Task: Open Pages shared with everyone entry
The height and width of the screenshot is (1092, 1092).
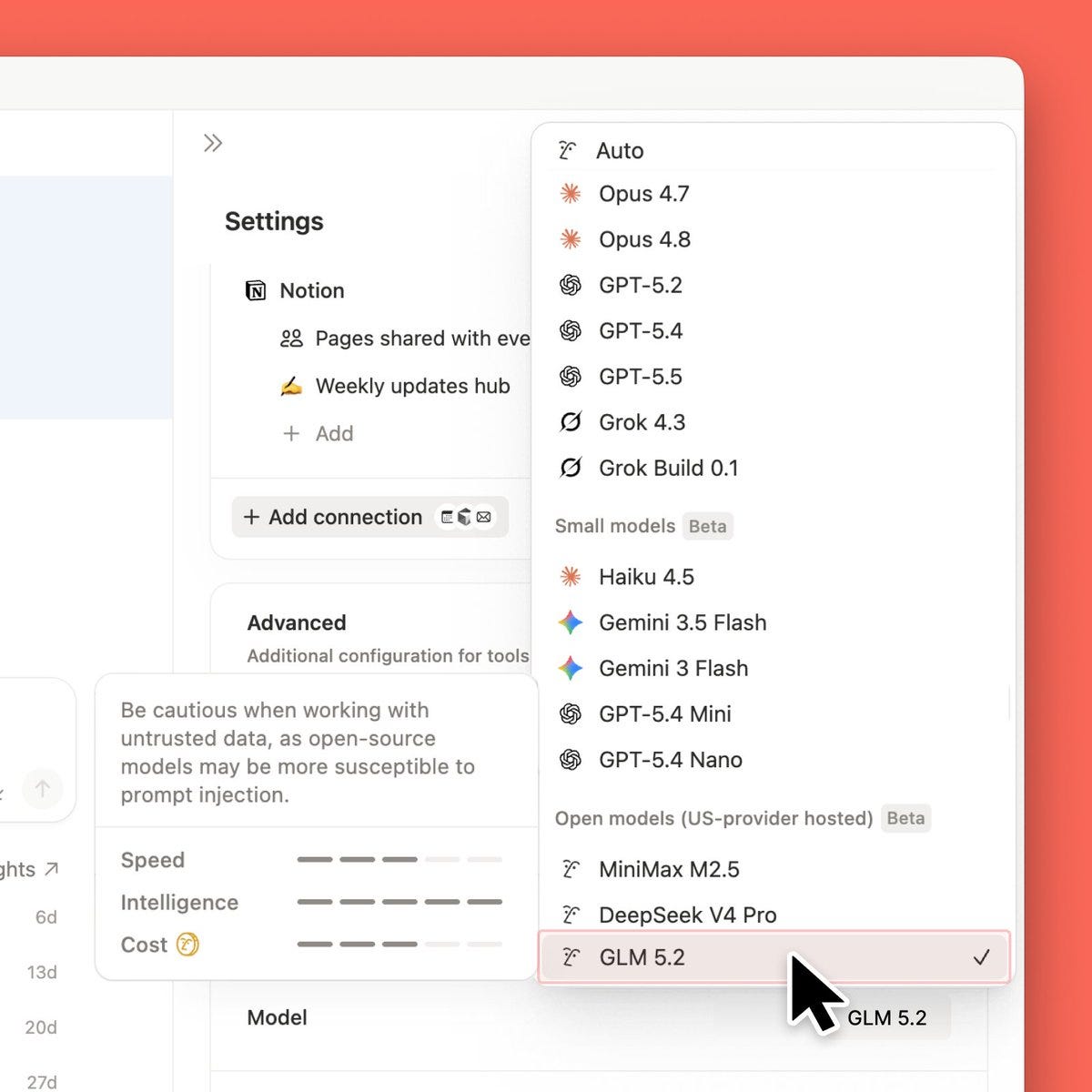Action: [x=422, y=339]
